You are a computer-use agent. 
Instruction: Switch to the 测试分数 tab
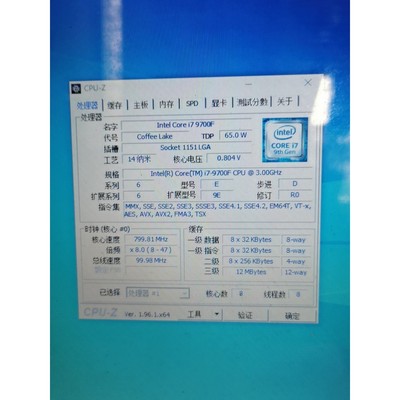point(252,102)
